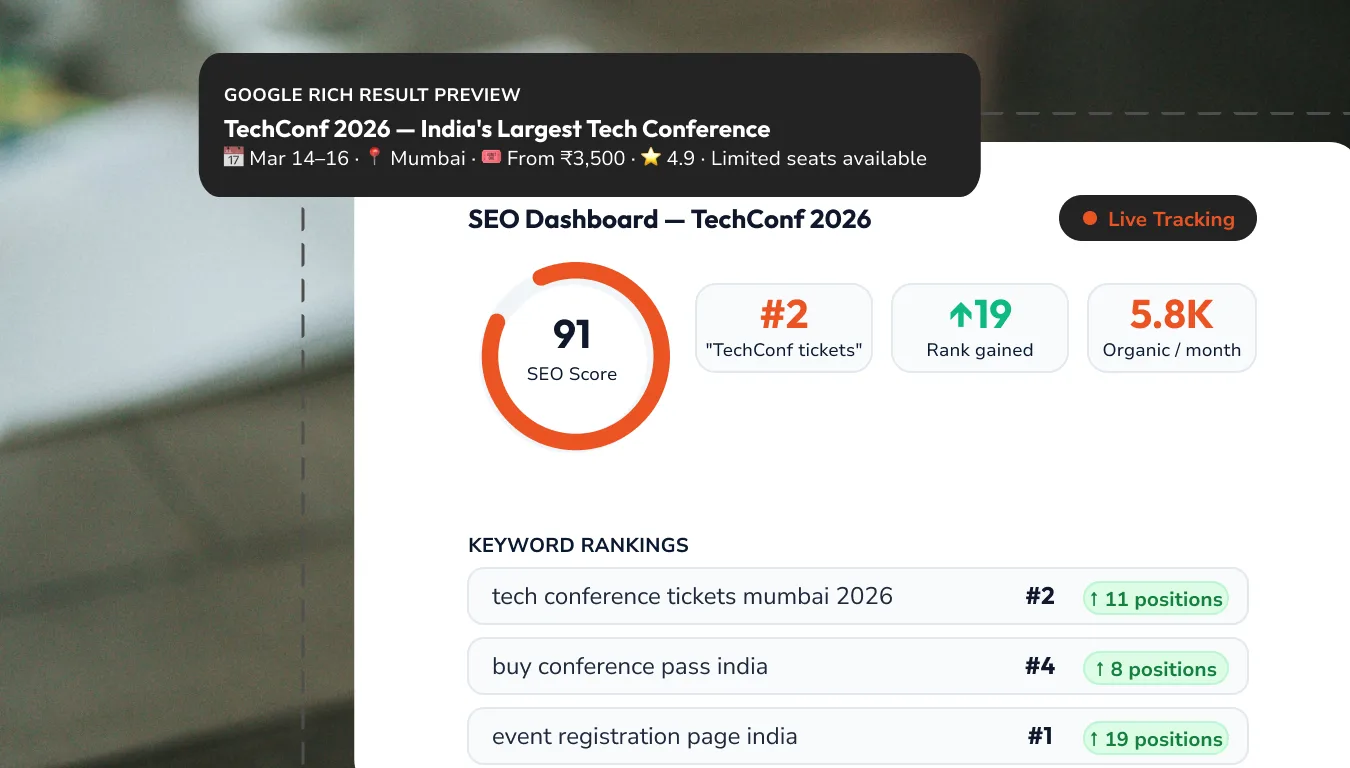Click the 19 positions green badge
The width and height of the screenshot is (1350, 768).
(x=1155, y=739)
